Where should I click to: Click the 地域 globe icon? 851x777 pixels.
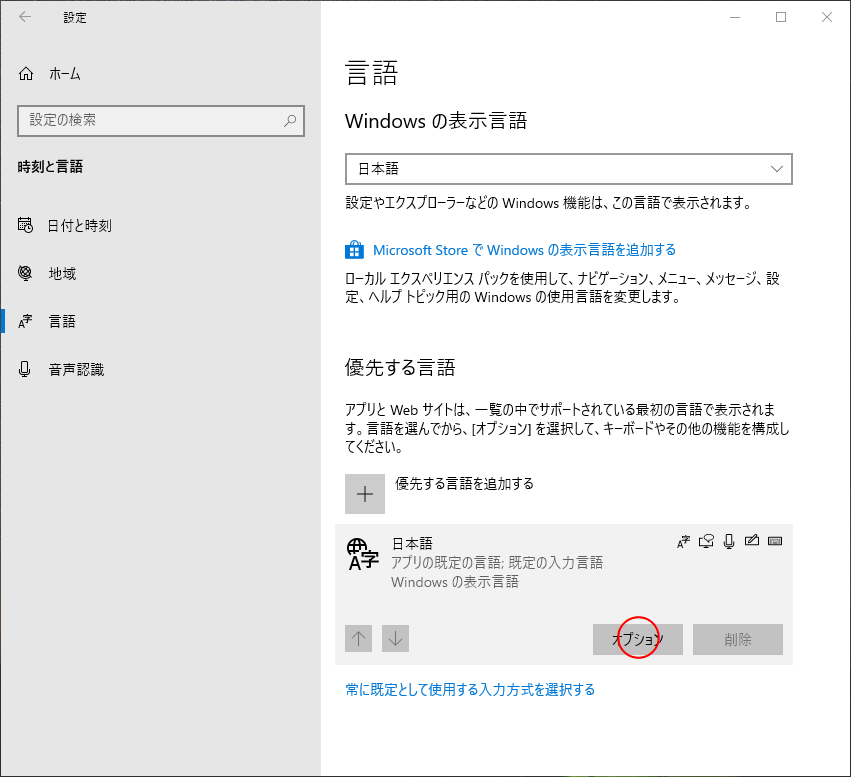click(x=25, y=273)
